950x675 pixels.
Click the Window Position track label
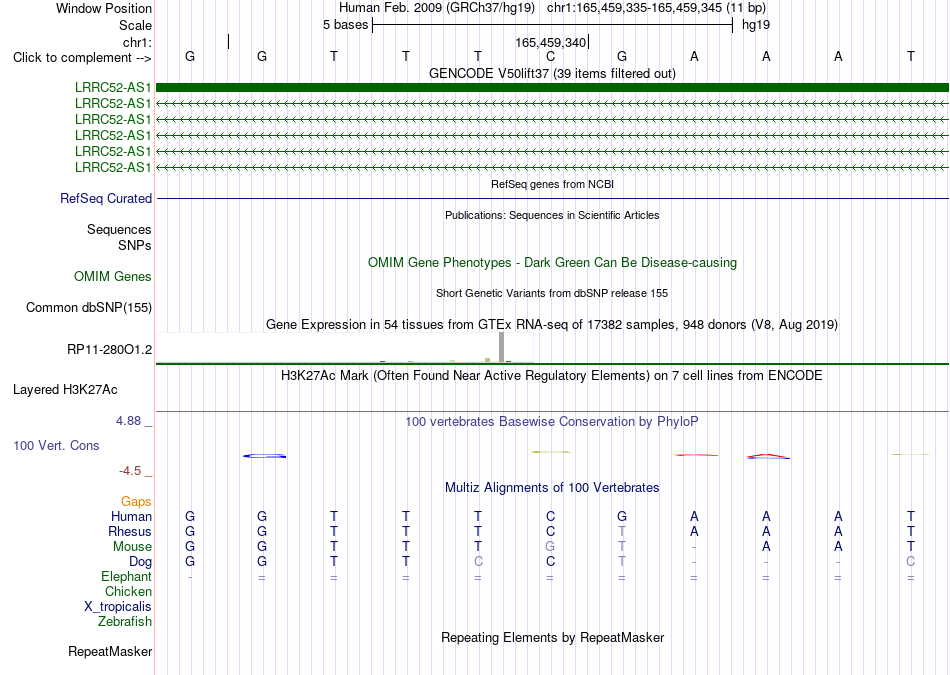pyautogui.click(x=104, y=8)
